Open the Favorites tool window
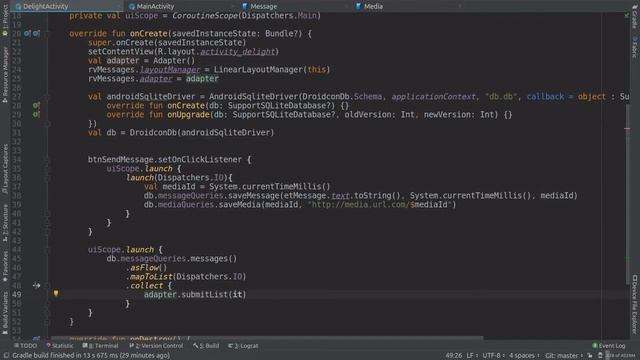 tap(5, 266)
